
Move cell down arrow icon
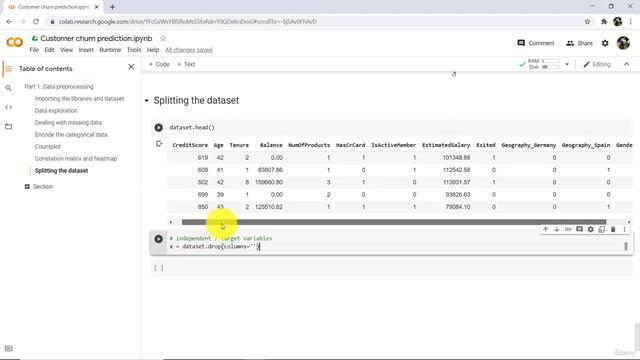(x=556, y=229)
